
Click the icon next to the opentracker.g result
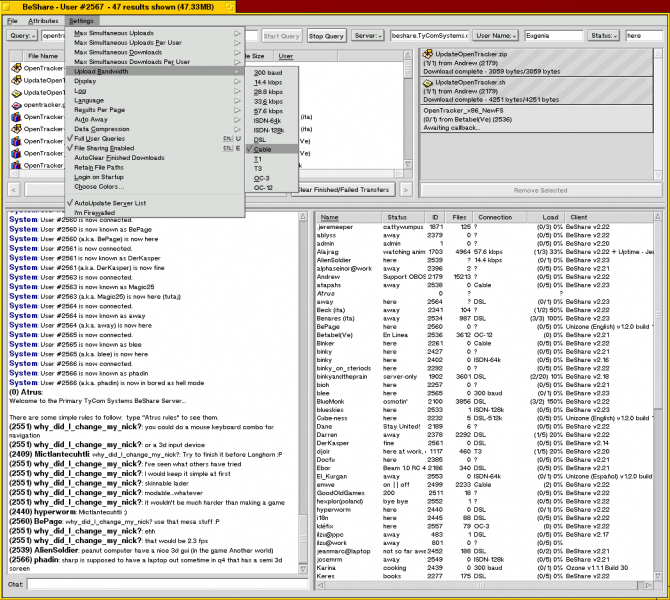[16, 105]
